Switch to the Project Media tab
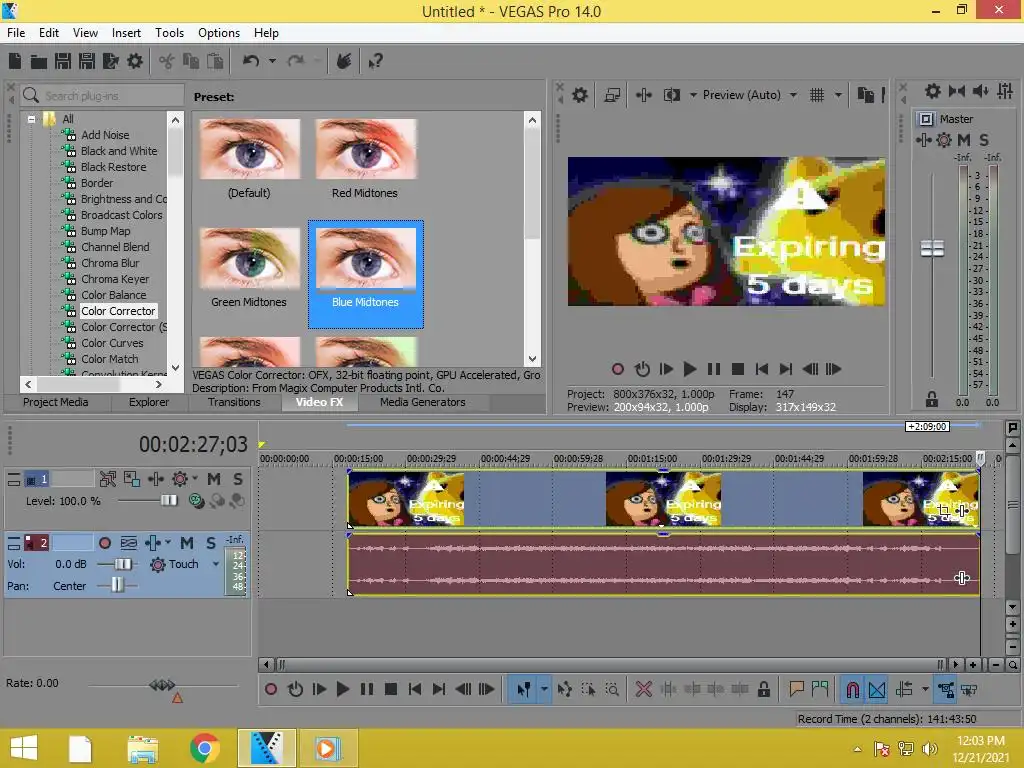 click(56, 402)
